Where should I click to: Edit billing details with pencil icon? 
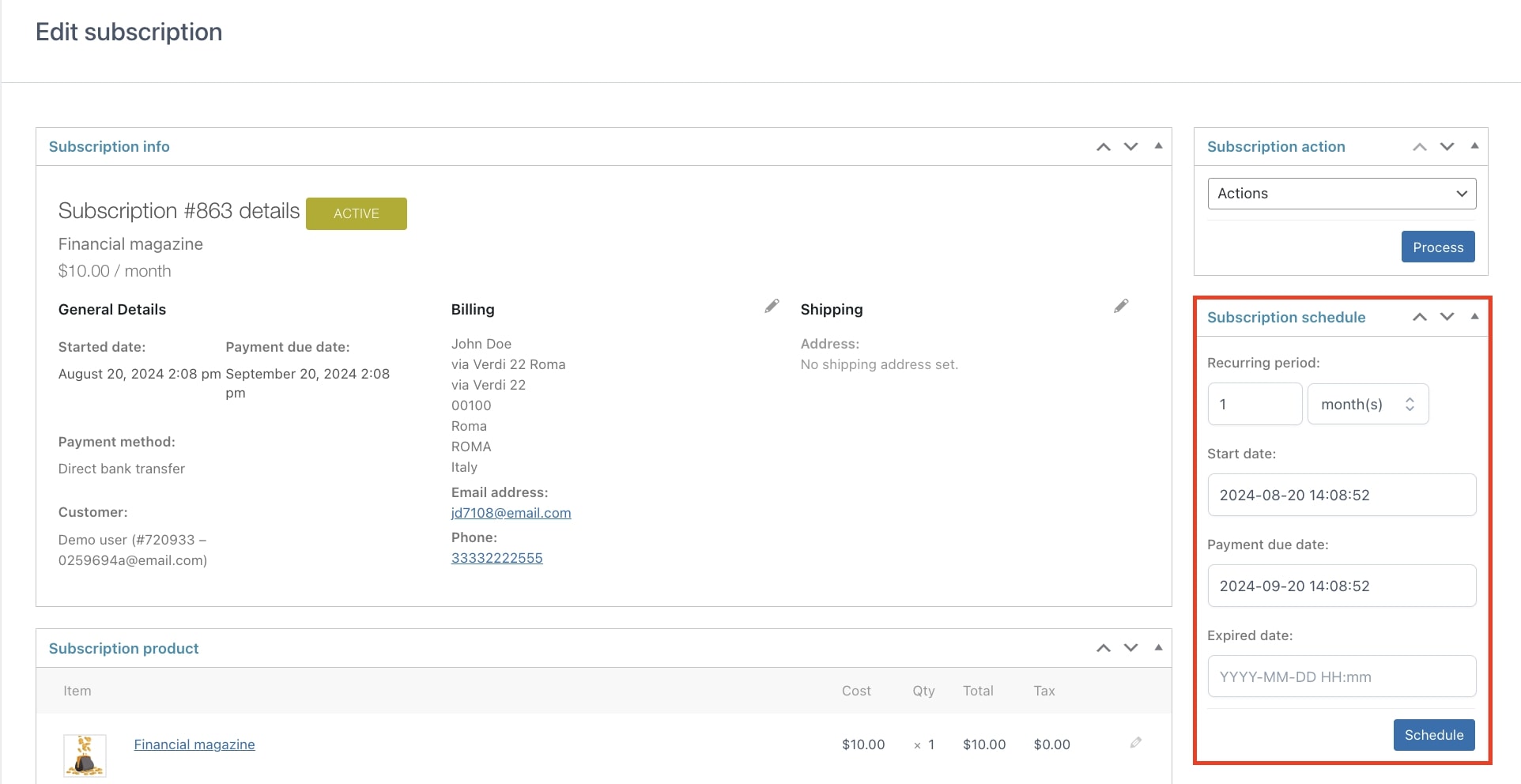pyautogui.click(x=772, y=307)
